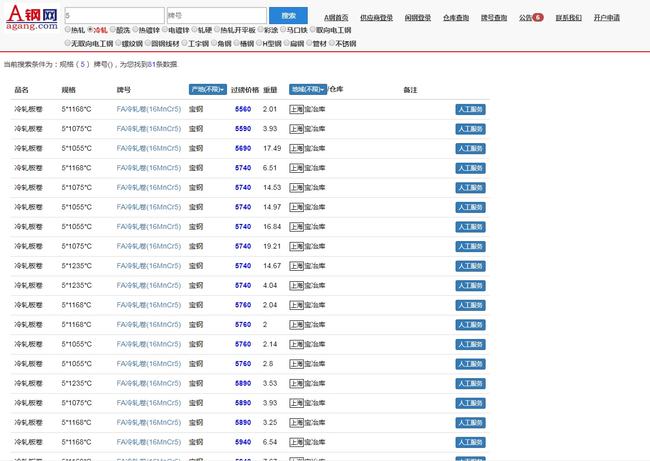Click the 5*1168*C spec in the 2.01 row
Image resolution: width=650 pixels, height=461 pixels.
click(x=76, y=109)
